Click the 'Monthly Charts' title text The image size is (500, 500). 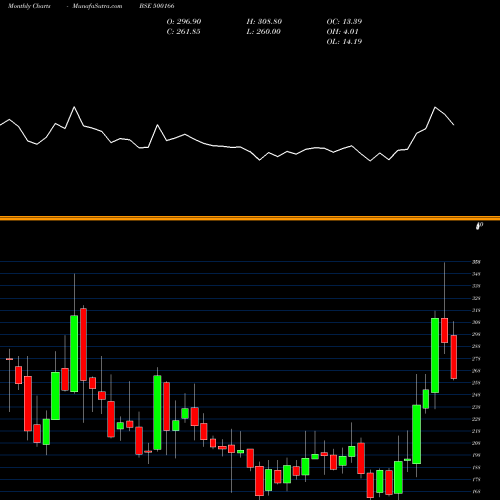click(x=29, y=6)
